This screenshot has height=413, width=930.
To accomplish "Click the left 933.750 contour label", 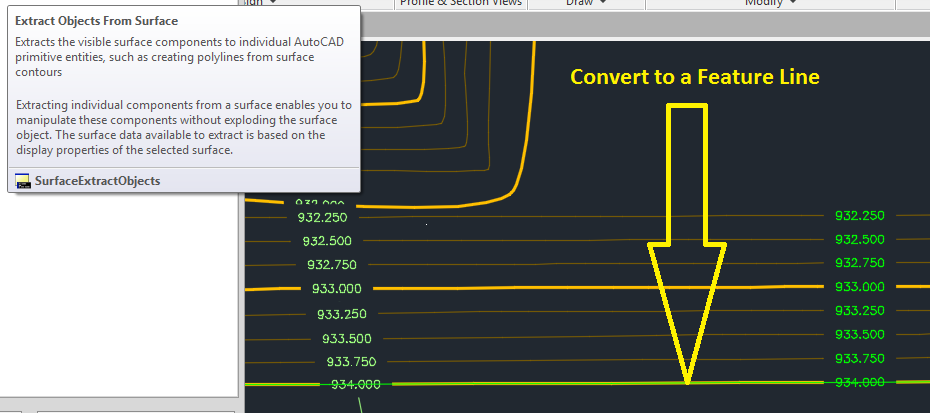I will click(x=351, y=361).
